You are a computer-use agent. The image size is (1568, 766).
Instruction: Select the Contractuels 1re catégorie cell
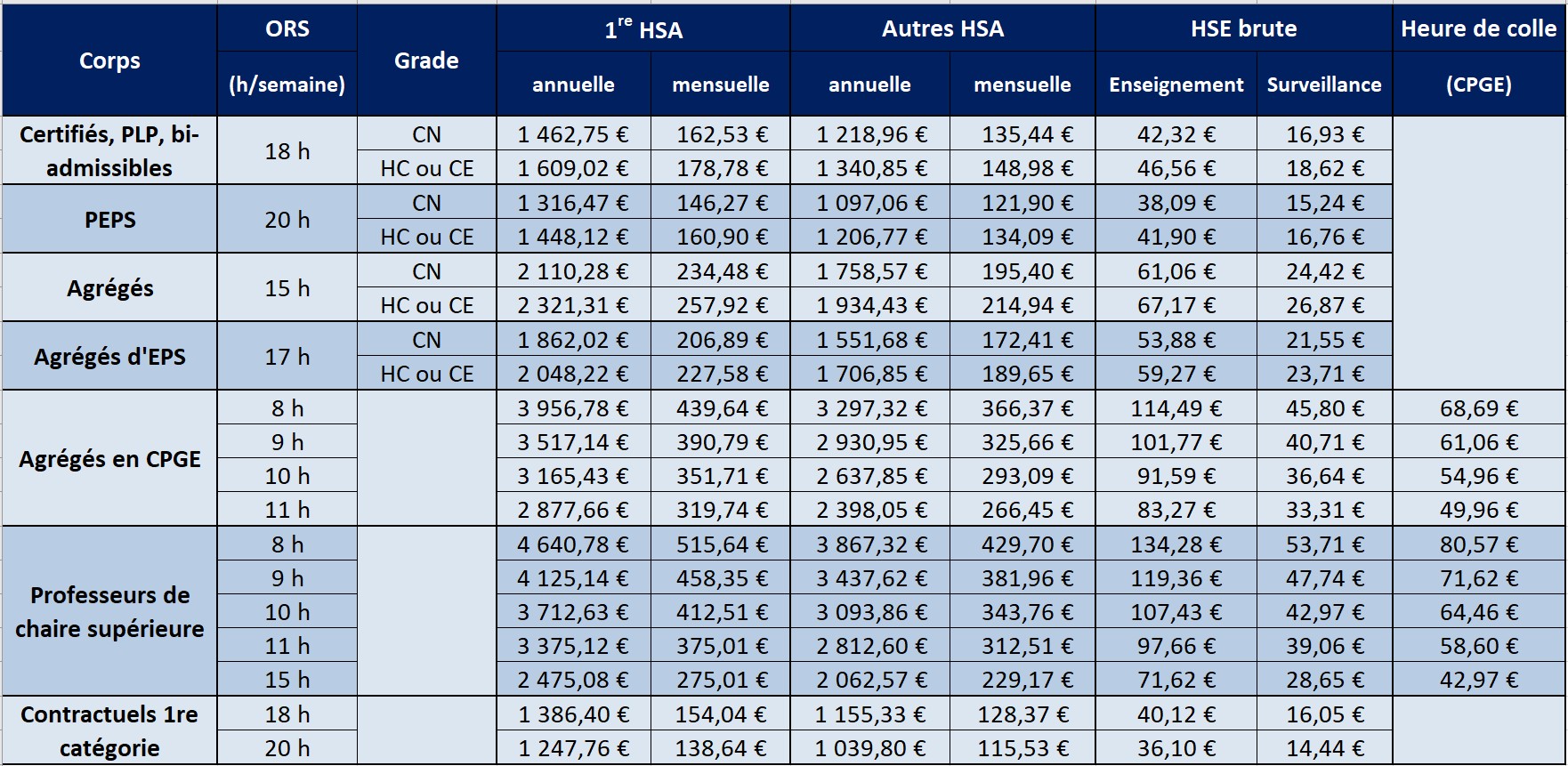109,731
